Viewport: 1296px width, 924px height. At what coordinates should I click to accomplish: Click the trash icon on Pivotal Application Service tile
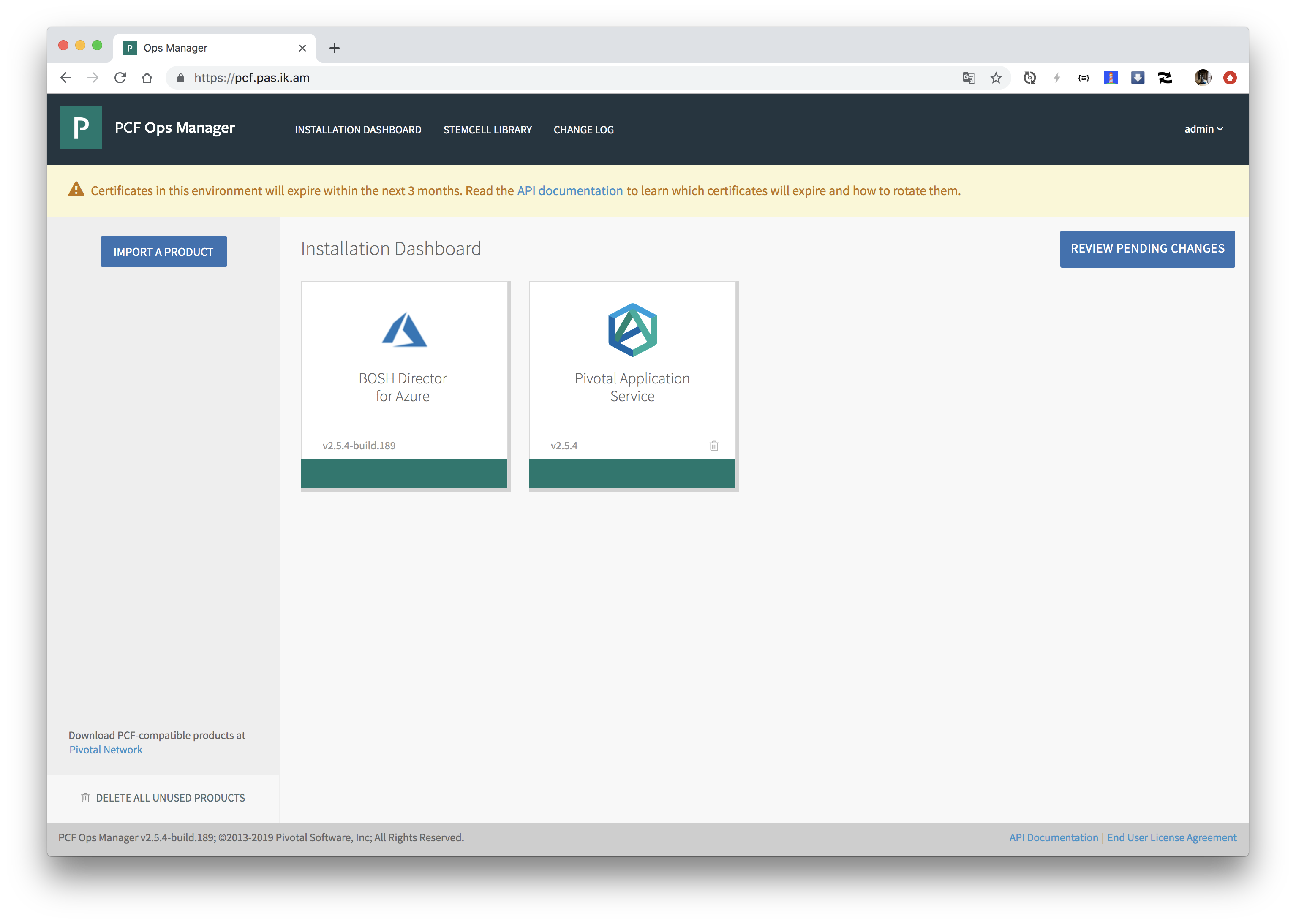point(714,446)
